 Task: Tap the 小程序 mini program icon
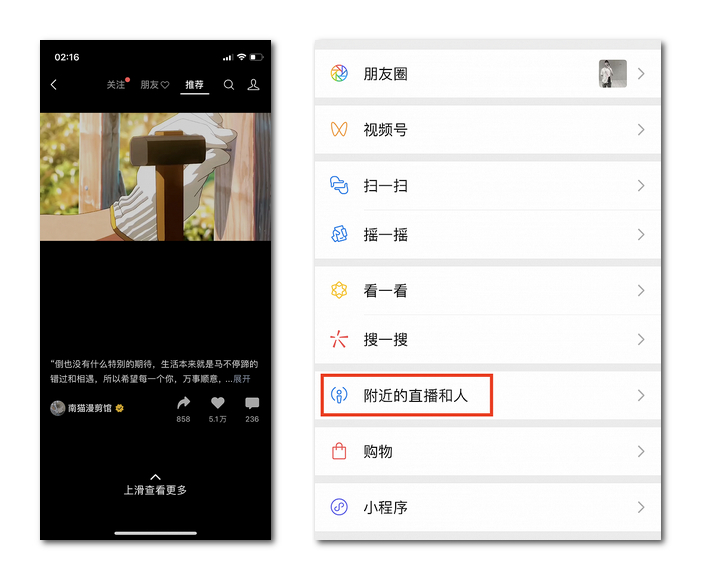click(x=339, y=507)
